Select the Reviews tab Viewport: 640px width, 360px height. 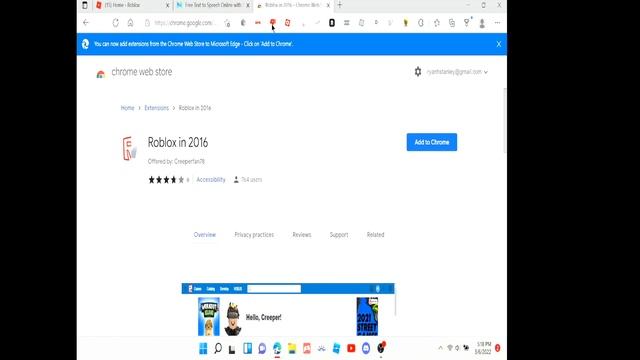(302, 235)
